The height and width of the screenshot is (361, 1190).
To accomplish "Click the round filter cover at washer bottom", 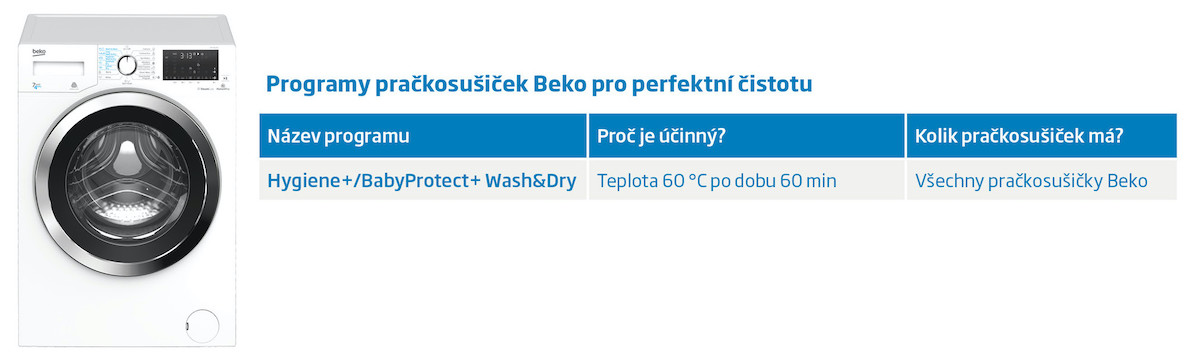I will click(x=203, y=325).
